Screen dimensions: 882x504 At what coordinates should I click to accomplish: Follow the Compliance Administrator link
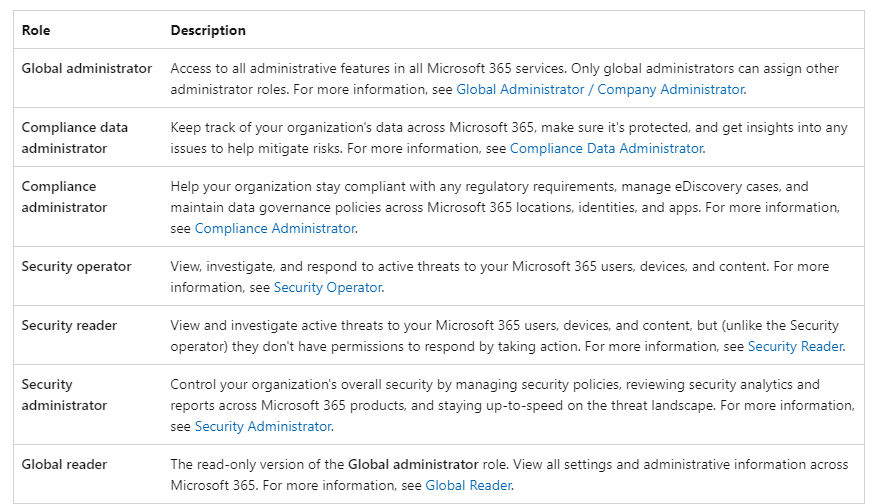[x=275, y=228]
